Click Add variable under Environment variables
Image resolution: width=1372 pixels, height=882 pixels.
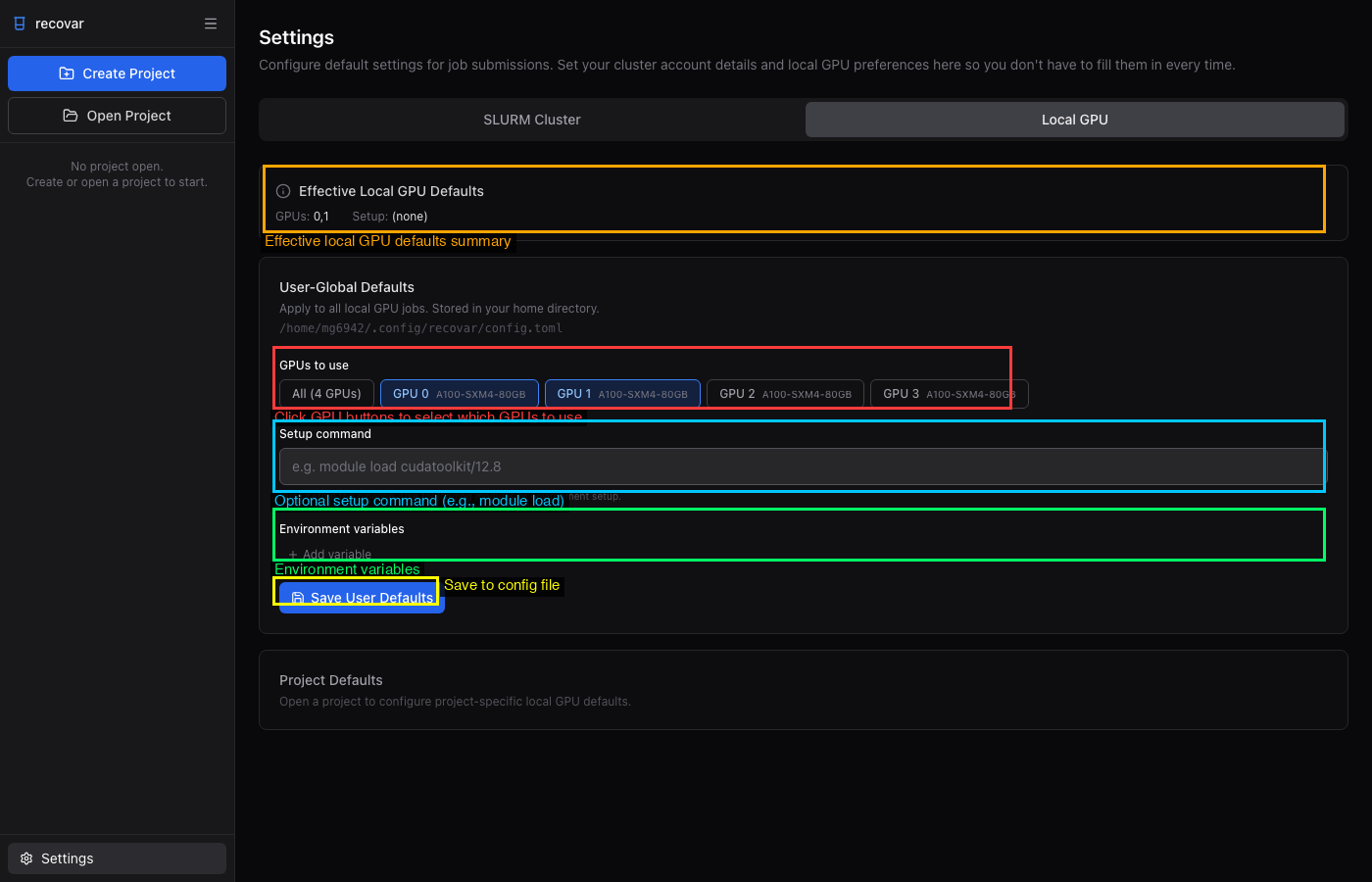(x=329, y=555)
